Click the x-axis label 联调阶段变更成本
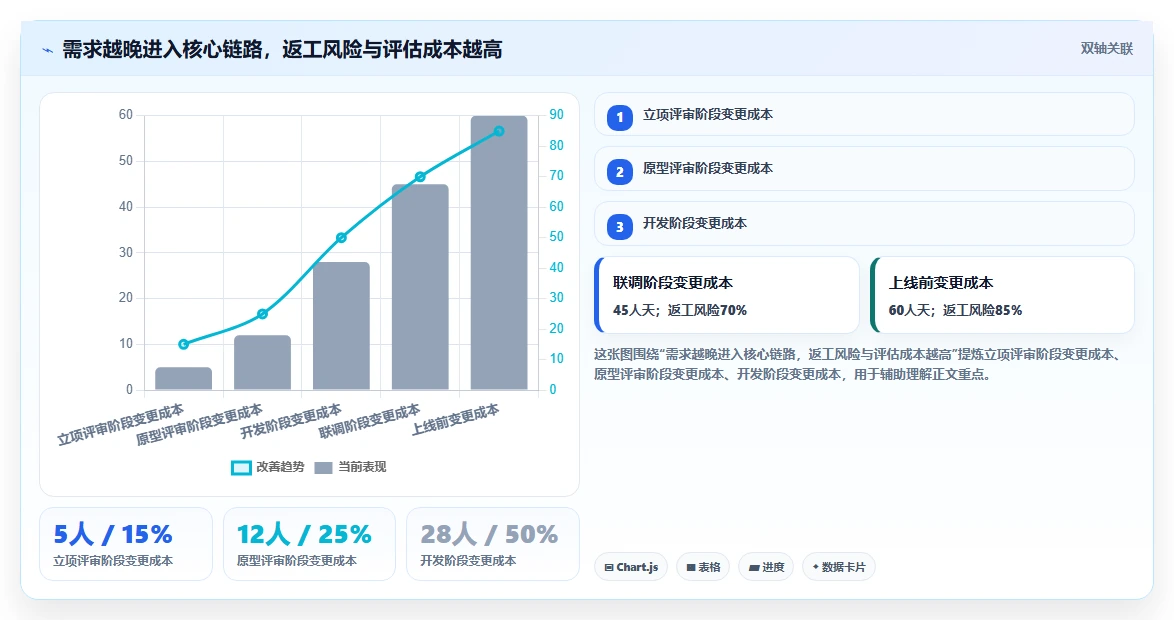This screenshot has height=620, width=1174. [370, 422]
